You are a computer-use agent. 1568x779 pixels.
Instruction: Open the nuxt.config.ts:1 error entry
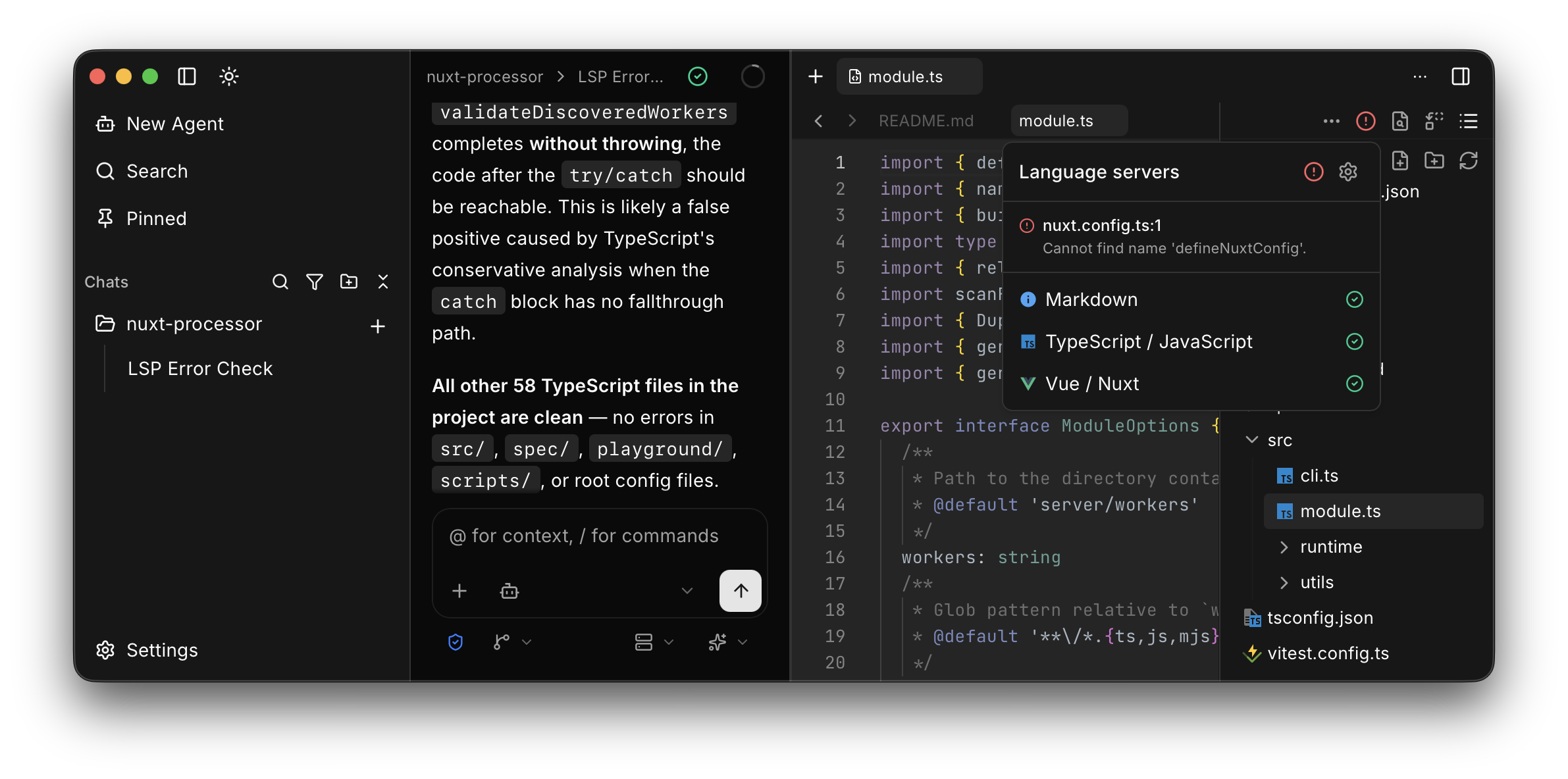click(x=1191, y=236)
